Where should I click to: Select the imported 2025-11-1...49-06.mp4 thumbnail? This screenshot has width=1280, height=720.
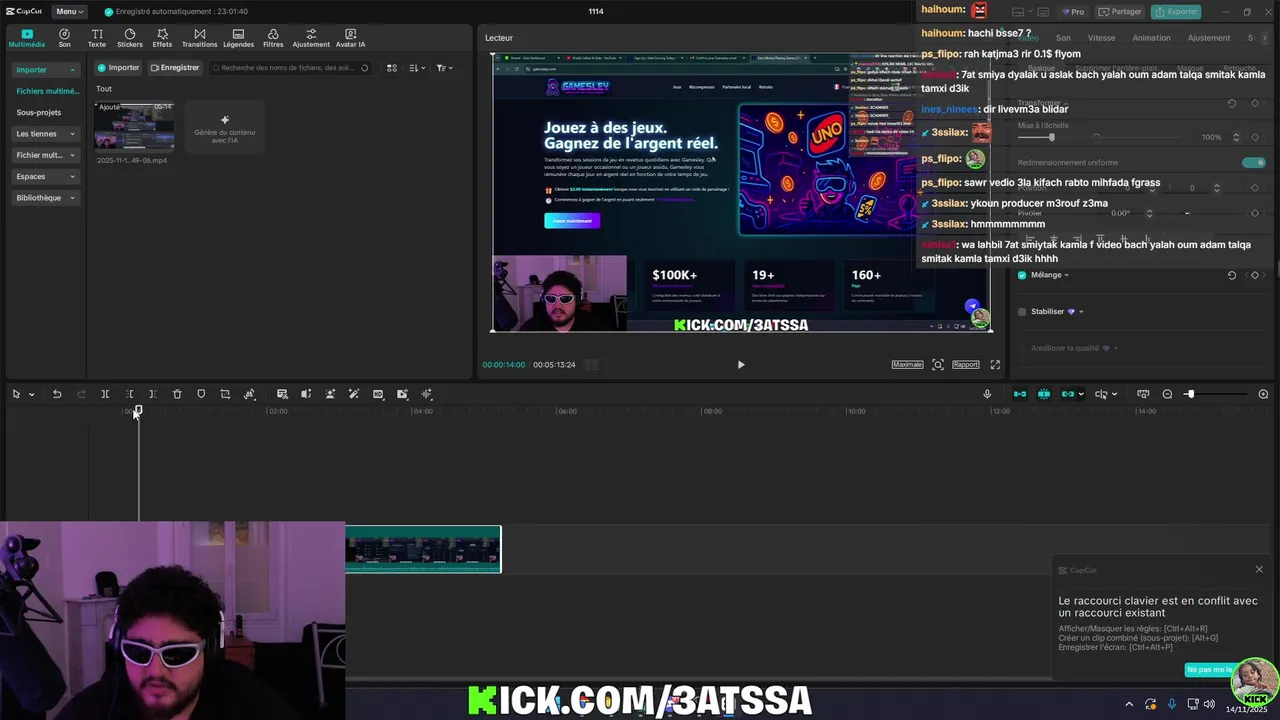134,126
